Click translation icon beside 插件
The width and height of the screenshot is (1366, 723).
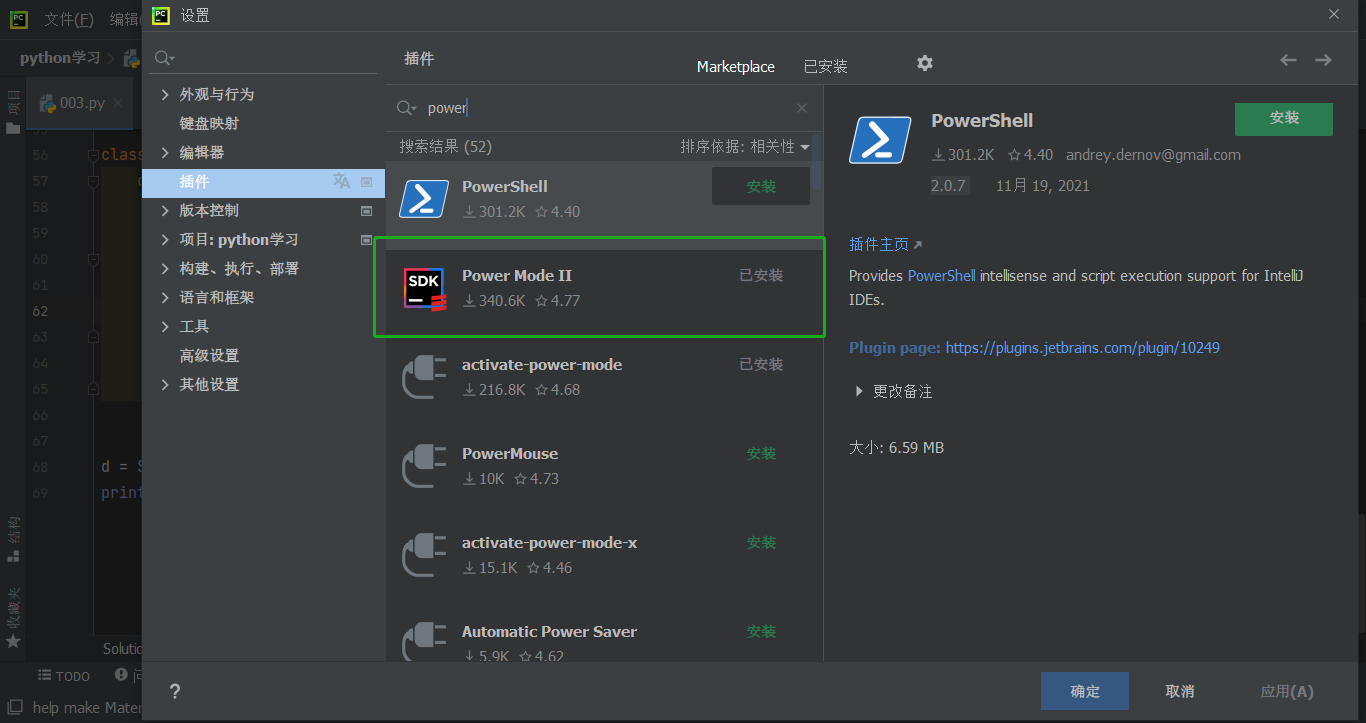pos(342,181)
